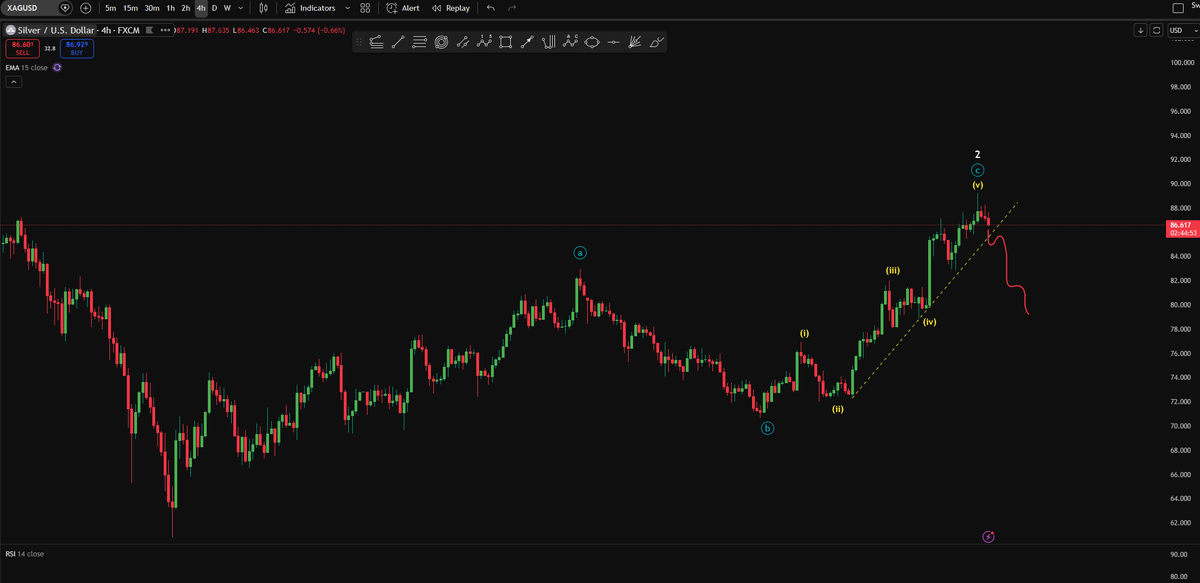This screenshot has width=1200, height=583.
Task: Open the layout selector square icon
Action: click(1177, 8)
